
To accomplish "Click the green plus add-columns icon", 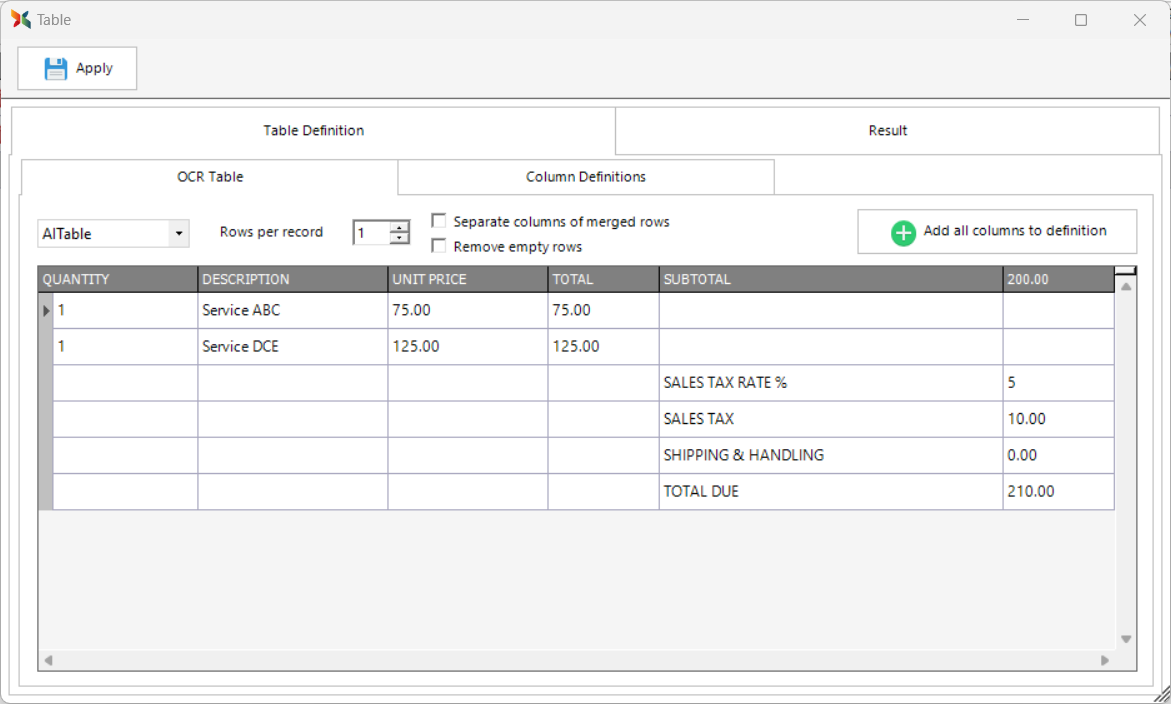I will click(903, 232).
